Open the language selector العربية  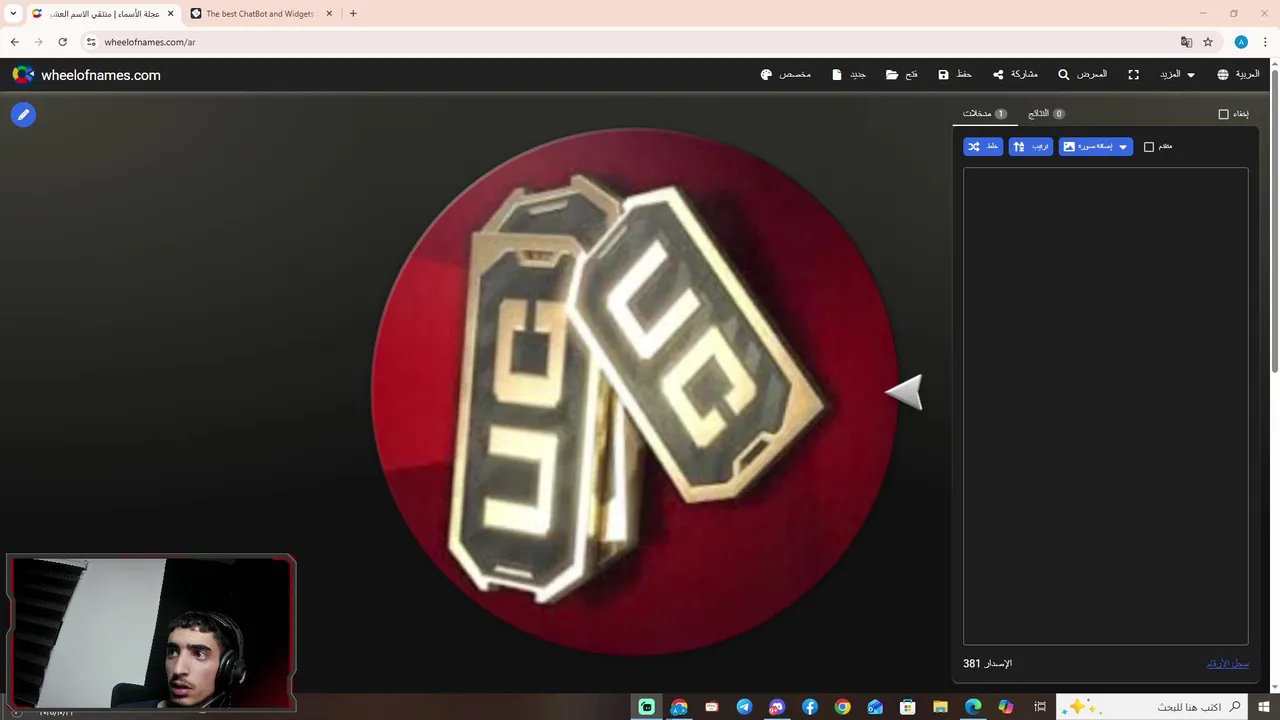click(1238, 75)
